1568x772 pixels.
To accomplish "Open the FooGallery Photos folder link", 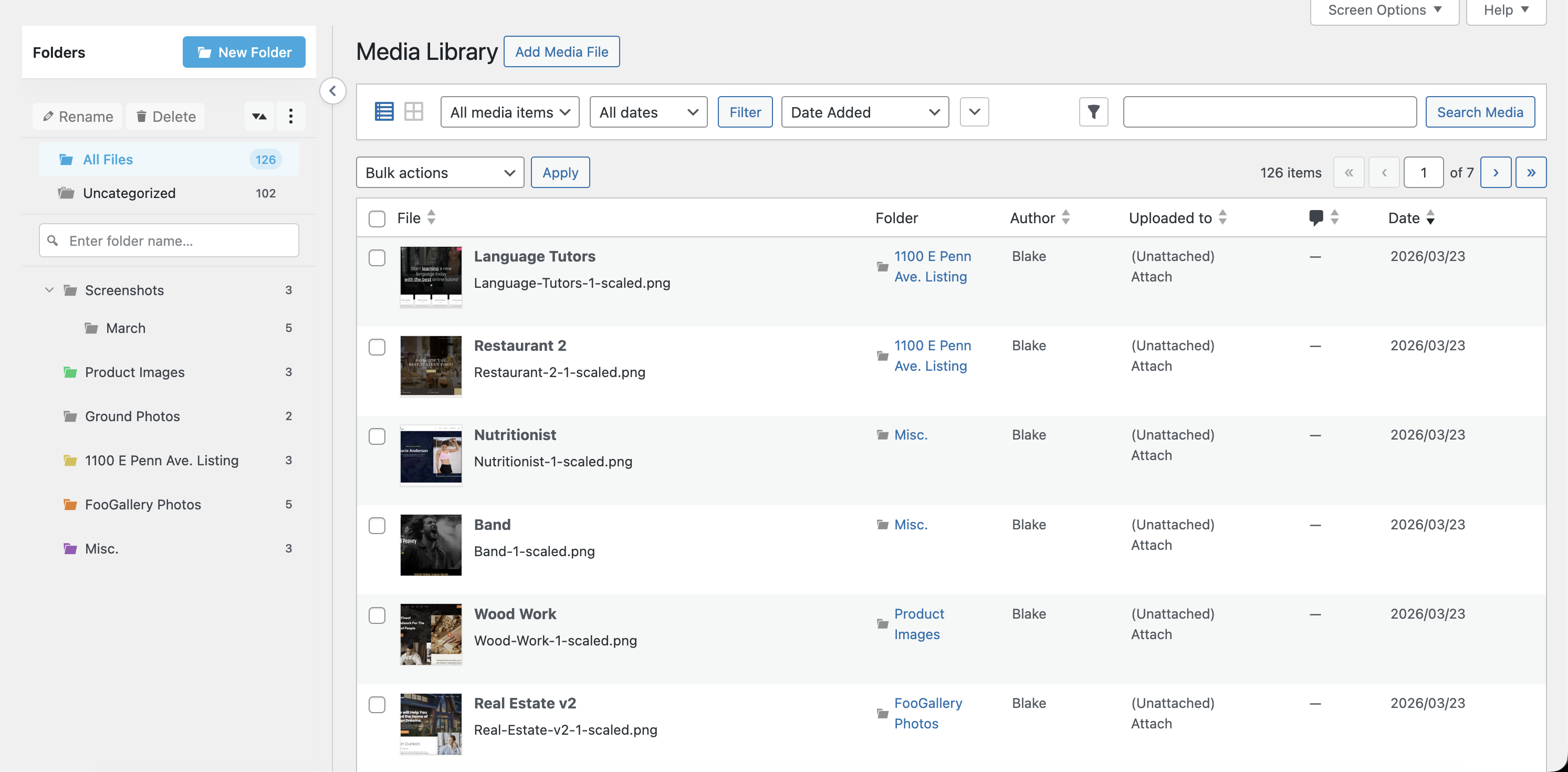I will (928, 713).
